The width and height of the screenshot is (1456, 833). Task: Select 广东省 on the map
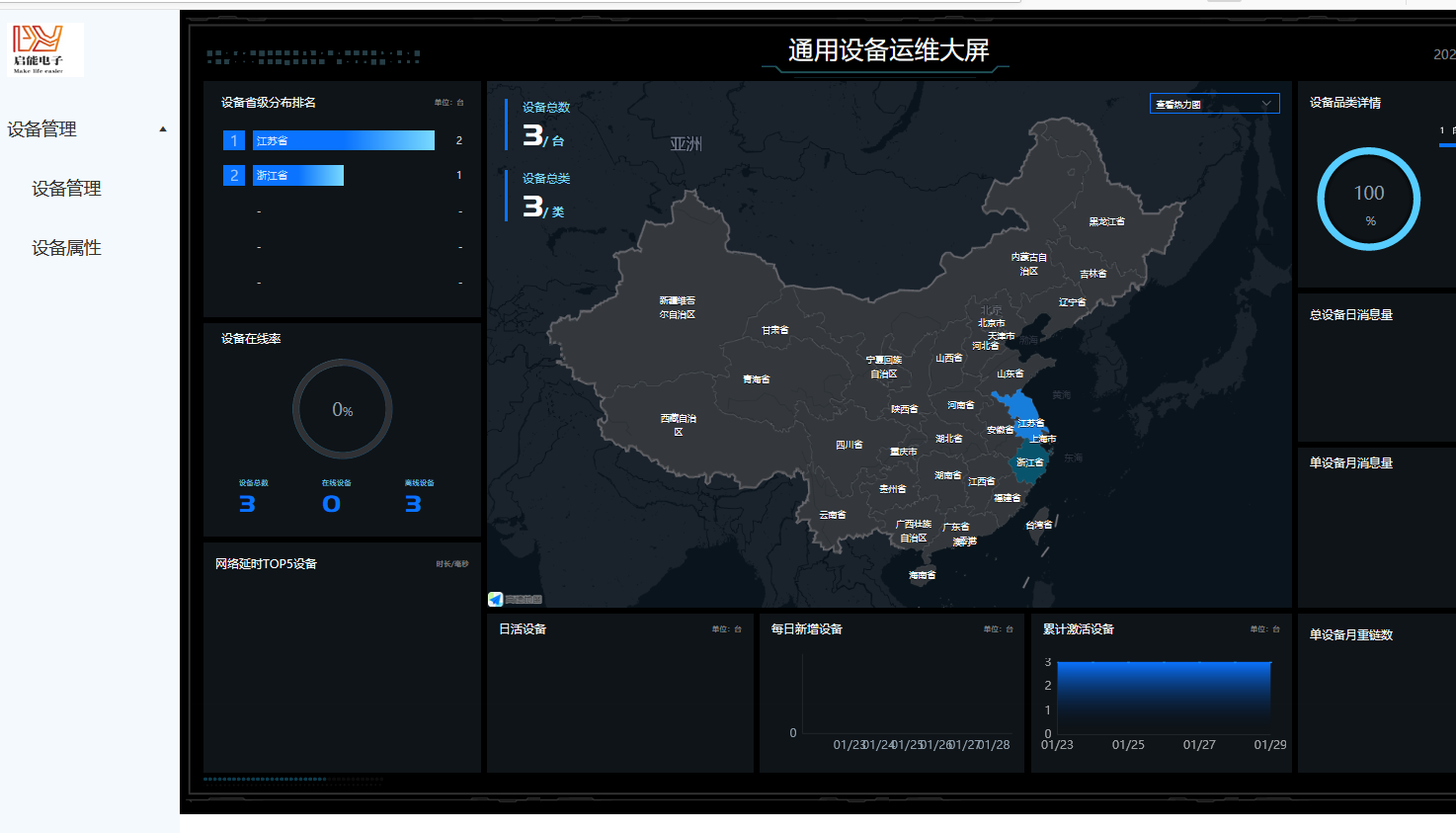click(956, 527)
